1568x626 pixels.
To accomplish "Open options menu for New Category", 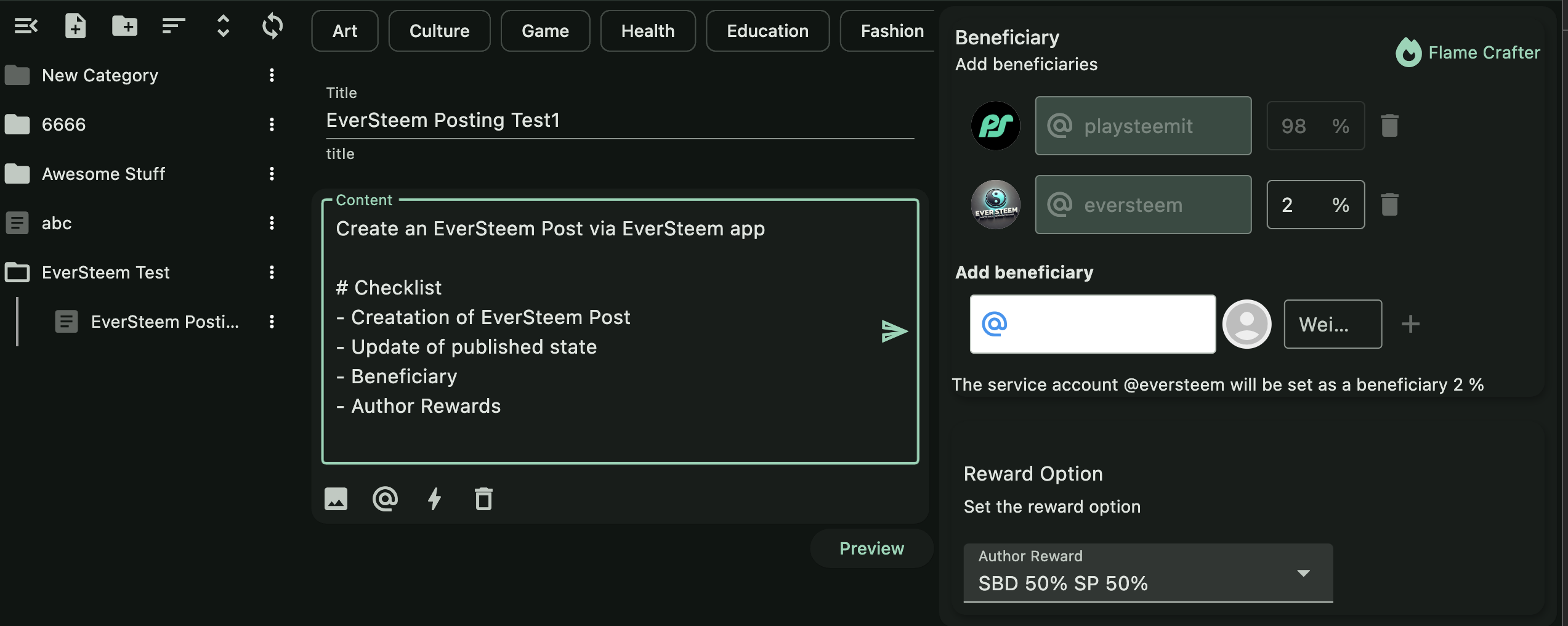I will tap(272, 75).
